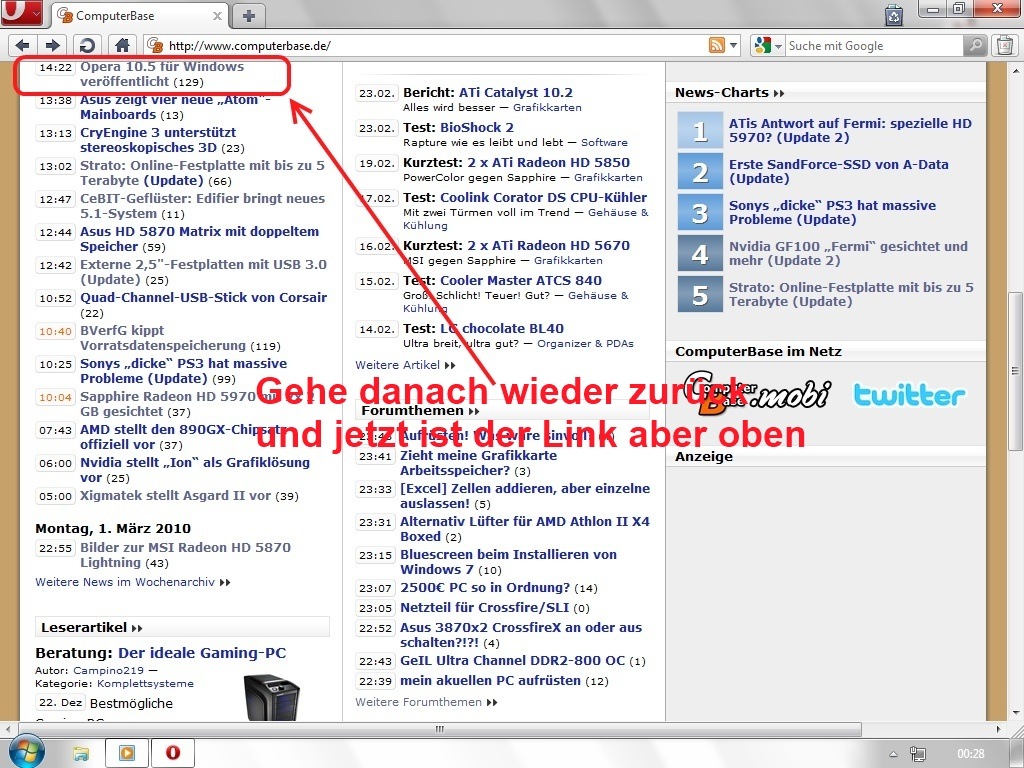
Task: Open Excel Zellen addieren forum thread
Action: click(525, 496)
